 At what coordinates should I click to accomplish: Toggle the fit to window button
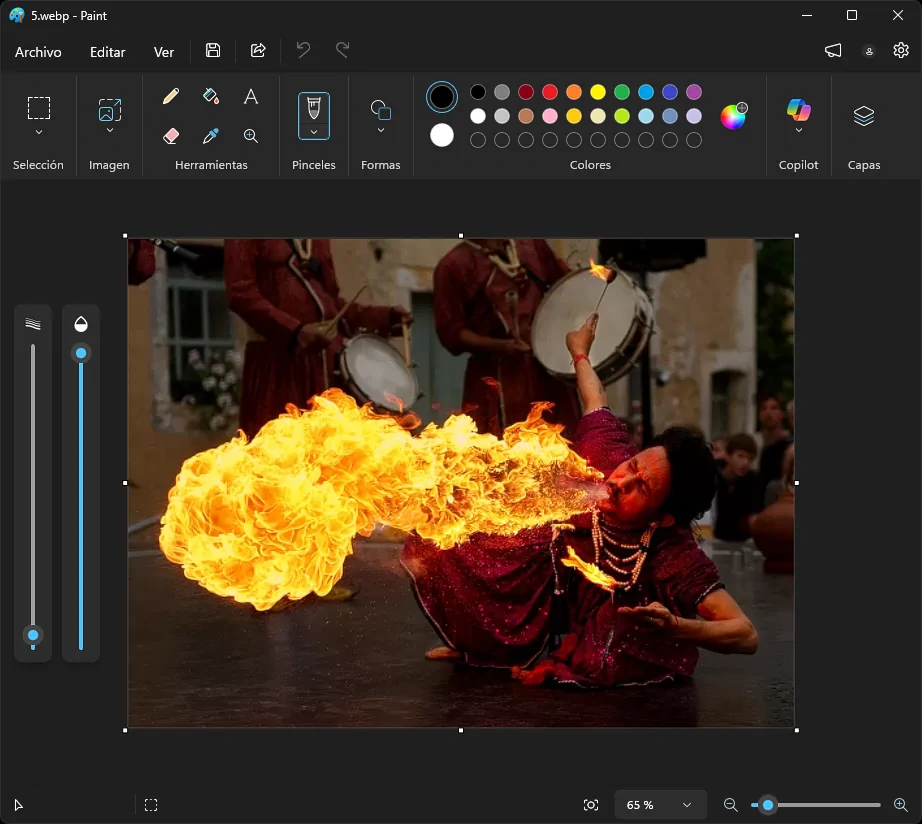point(591,805)
